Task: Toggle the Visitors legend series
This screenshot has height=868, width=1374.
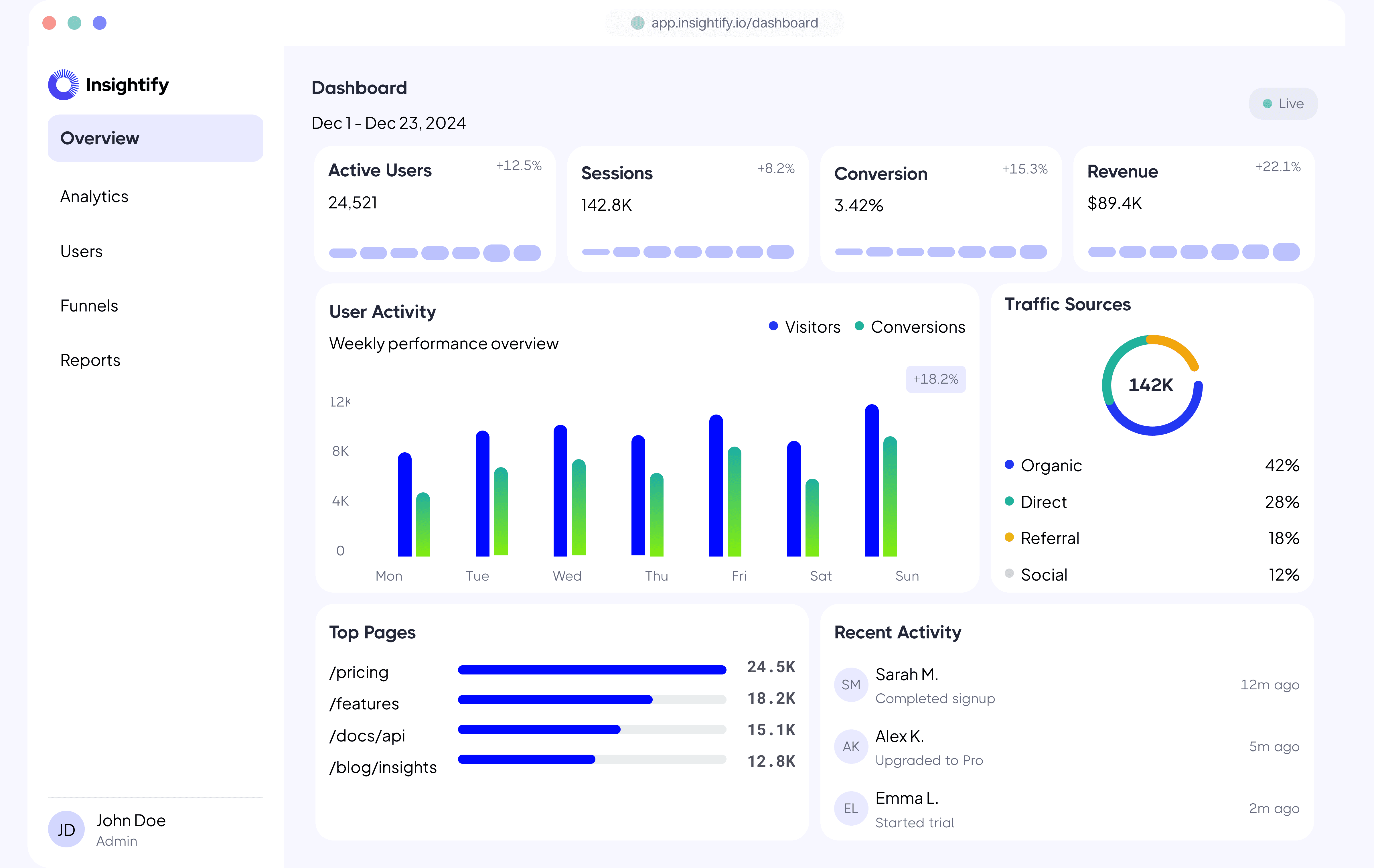Action: point(805,327)
